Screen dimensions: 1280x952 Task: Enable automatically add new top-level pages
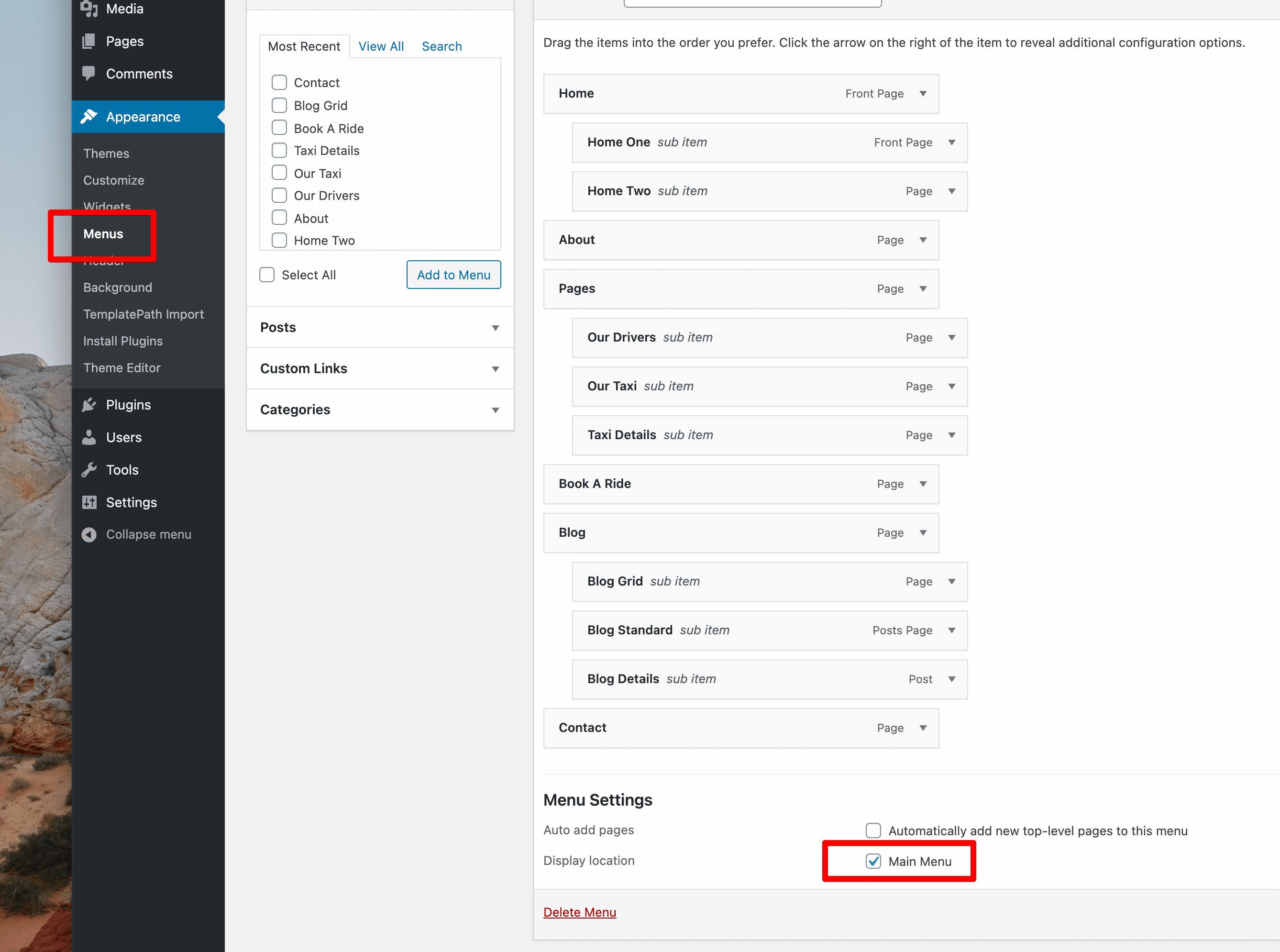873,830
